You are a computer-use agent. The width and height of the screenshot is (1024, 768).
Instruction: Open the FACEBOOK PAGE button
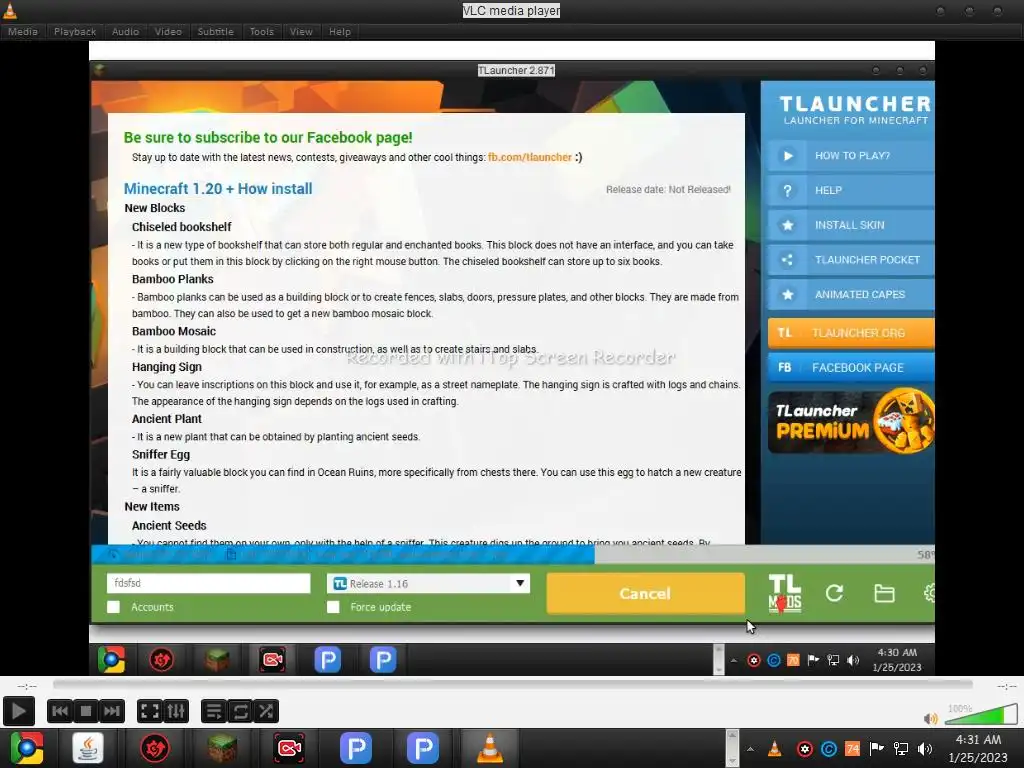click(x=850, y=367)
